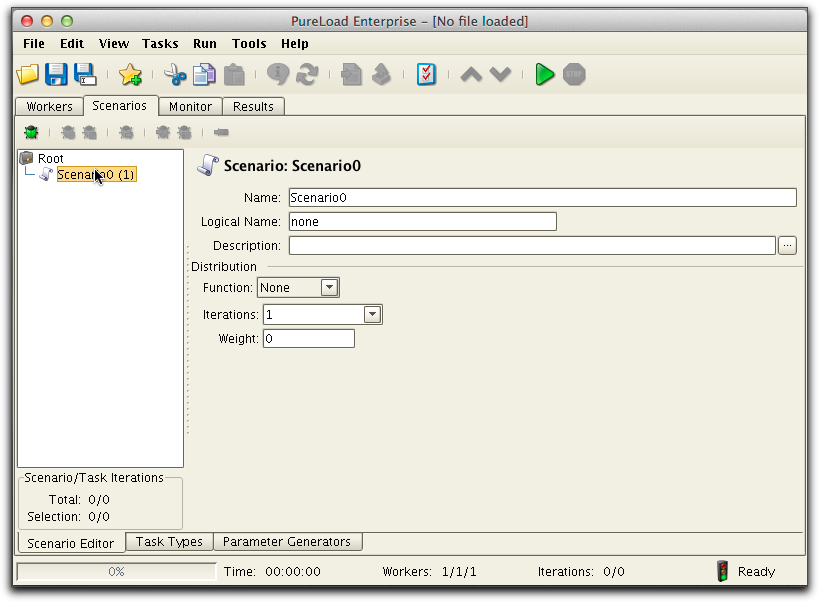Click the Paste clipboard icon
Viewport: 819px width, 602px height.
(x=234, y=74)
